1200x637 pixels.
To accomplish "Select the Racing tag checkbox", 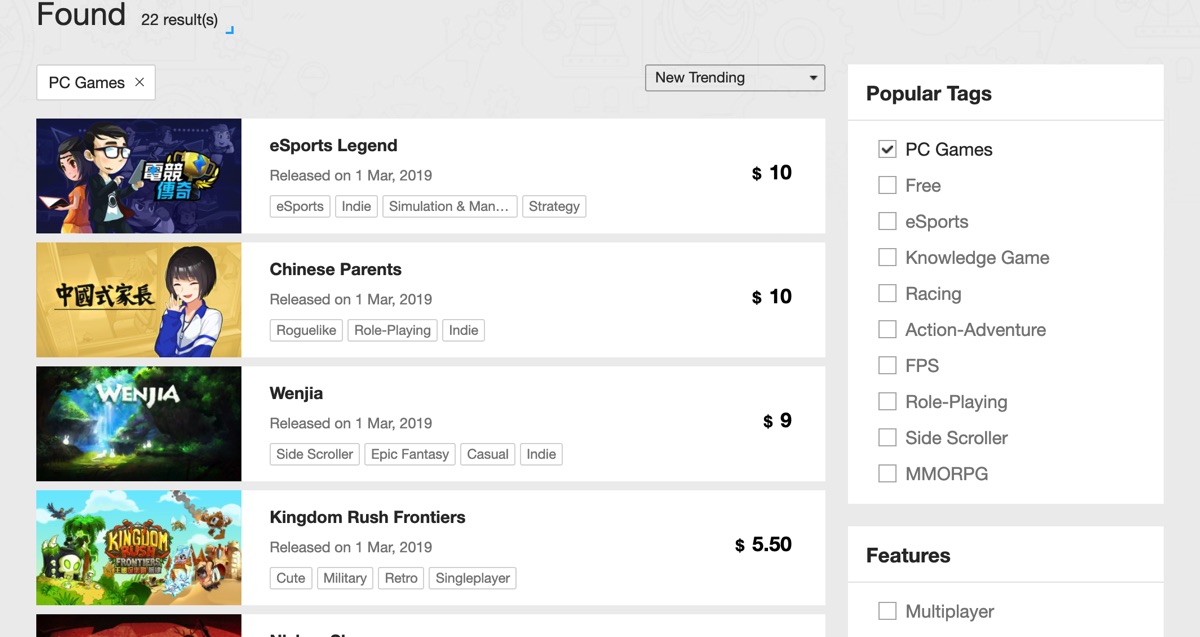I will 887,293.
